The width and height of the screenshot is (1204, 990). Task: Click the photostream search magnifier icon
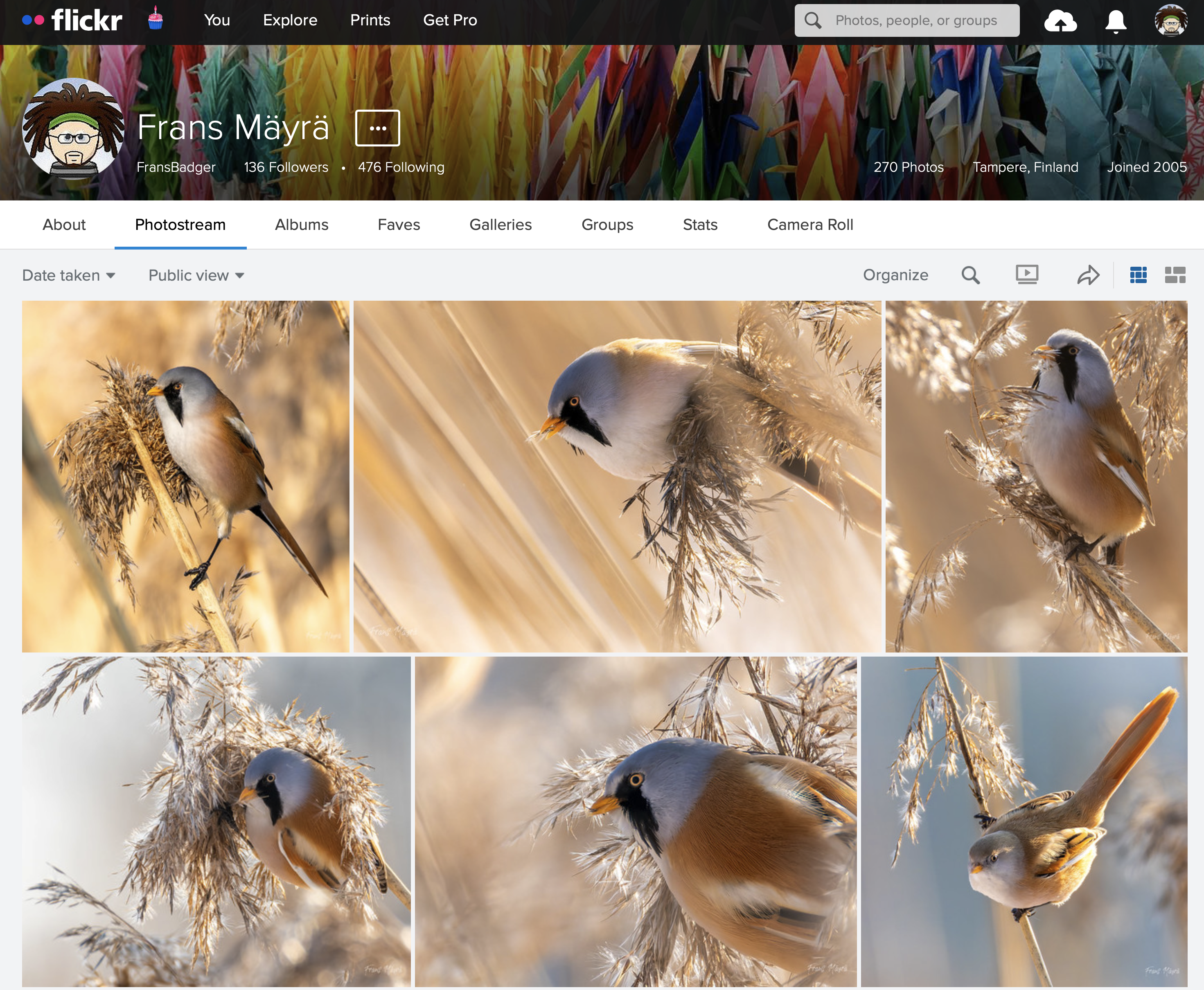[970, 275]
